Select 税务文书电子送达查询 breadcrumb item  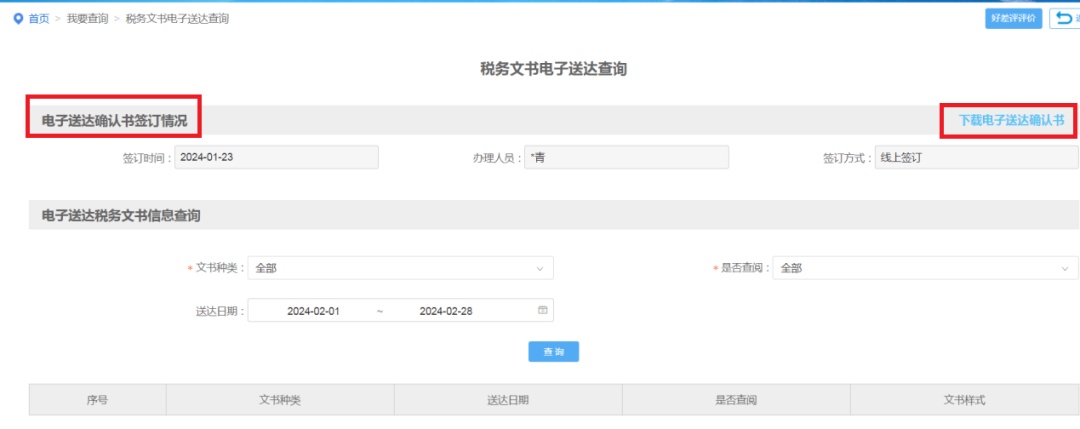177,19
